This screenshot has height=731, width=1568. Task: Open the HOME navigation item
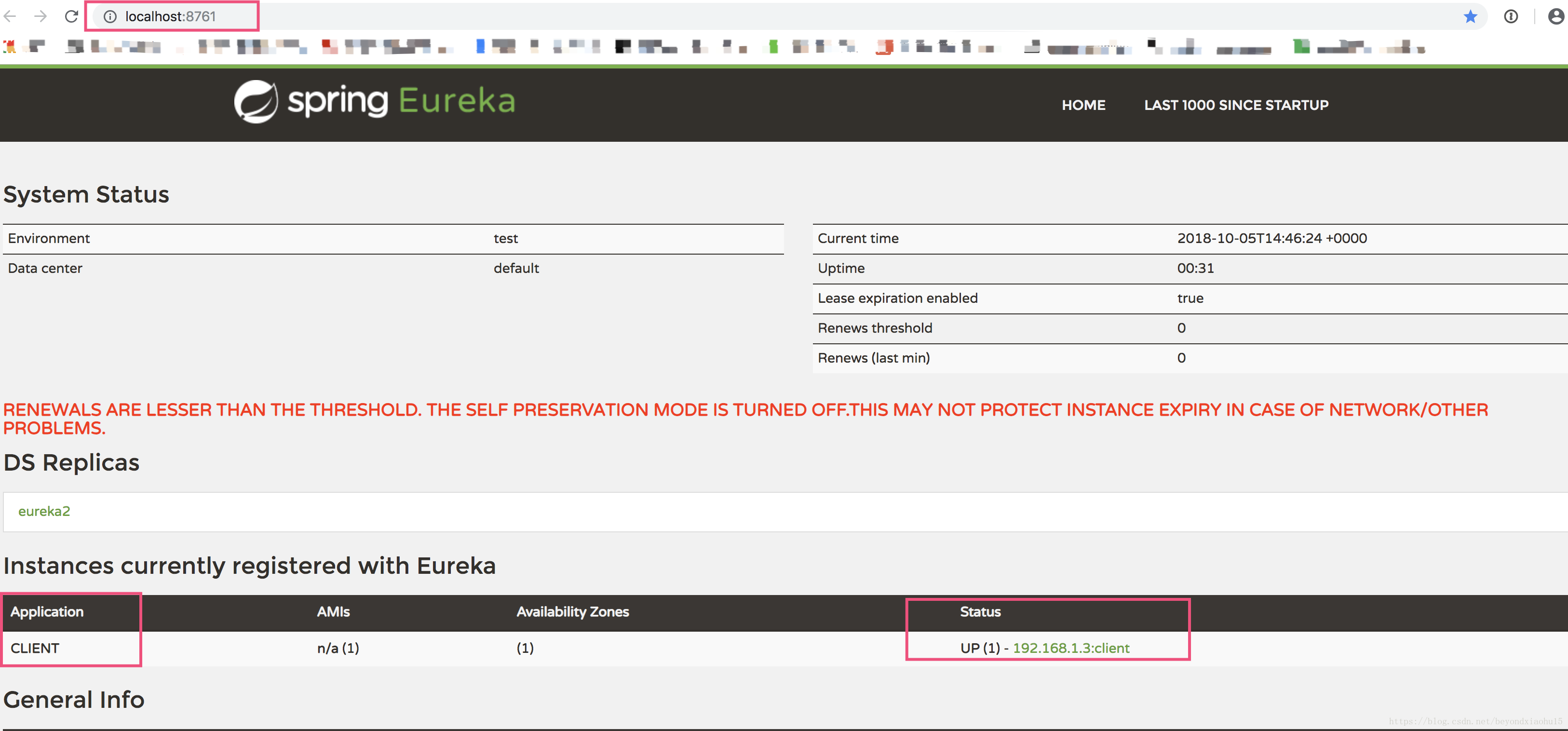click(x=1083, y=105)
